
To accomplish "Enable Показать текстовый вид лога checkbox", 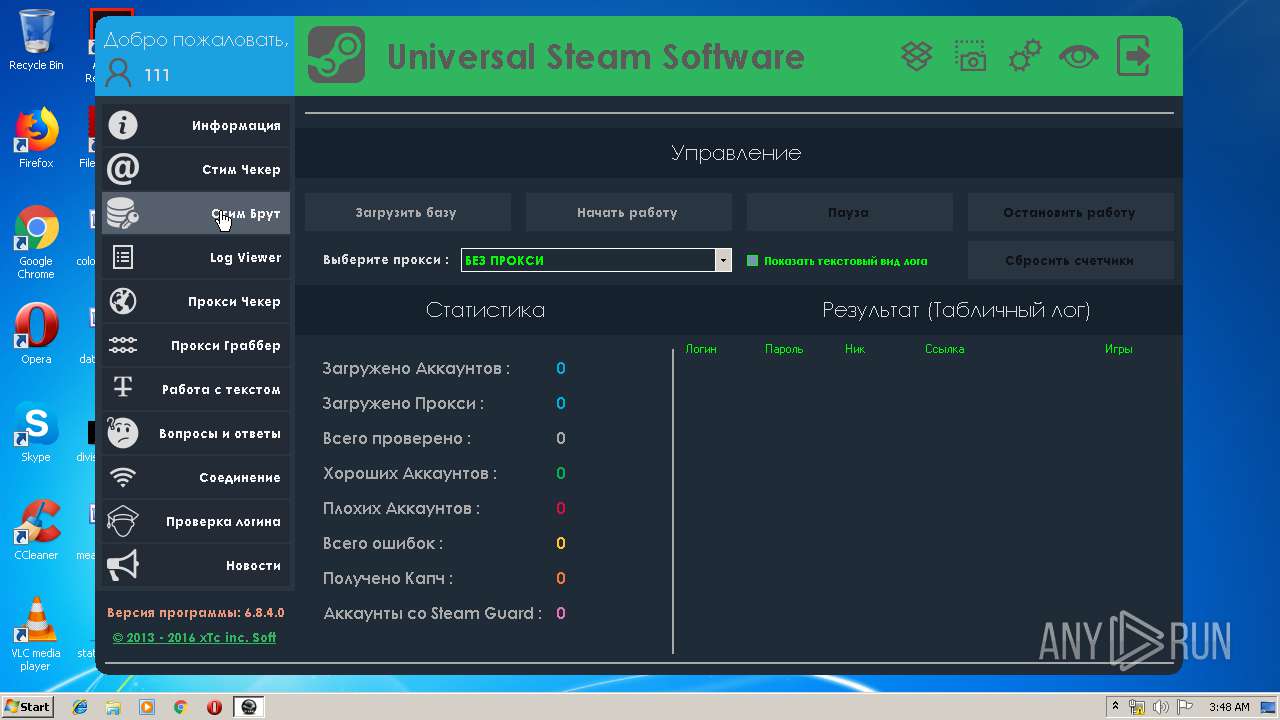I will pos(753,261).
